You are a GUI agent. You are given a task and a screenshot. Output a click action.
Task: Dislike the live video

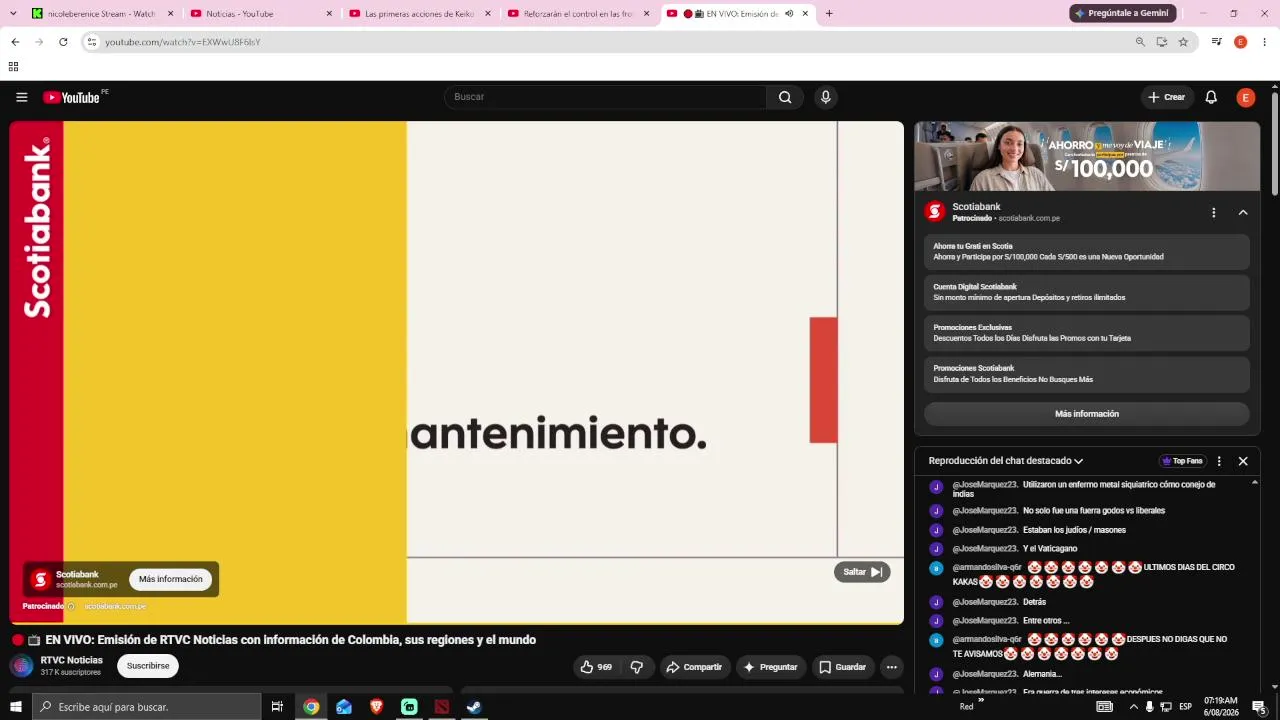click(x=637, y=667)
